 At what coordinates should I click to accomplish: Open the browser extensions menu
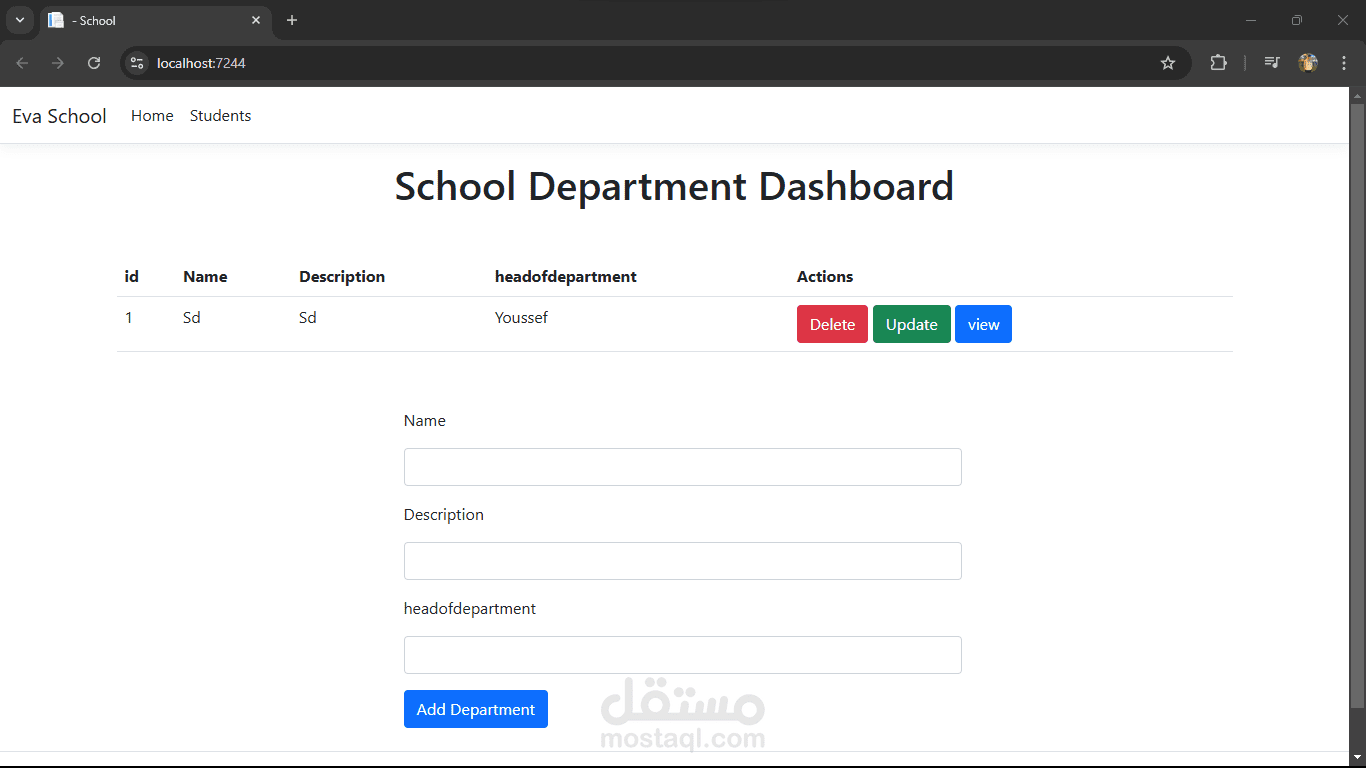(x=1218, y=63)
